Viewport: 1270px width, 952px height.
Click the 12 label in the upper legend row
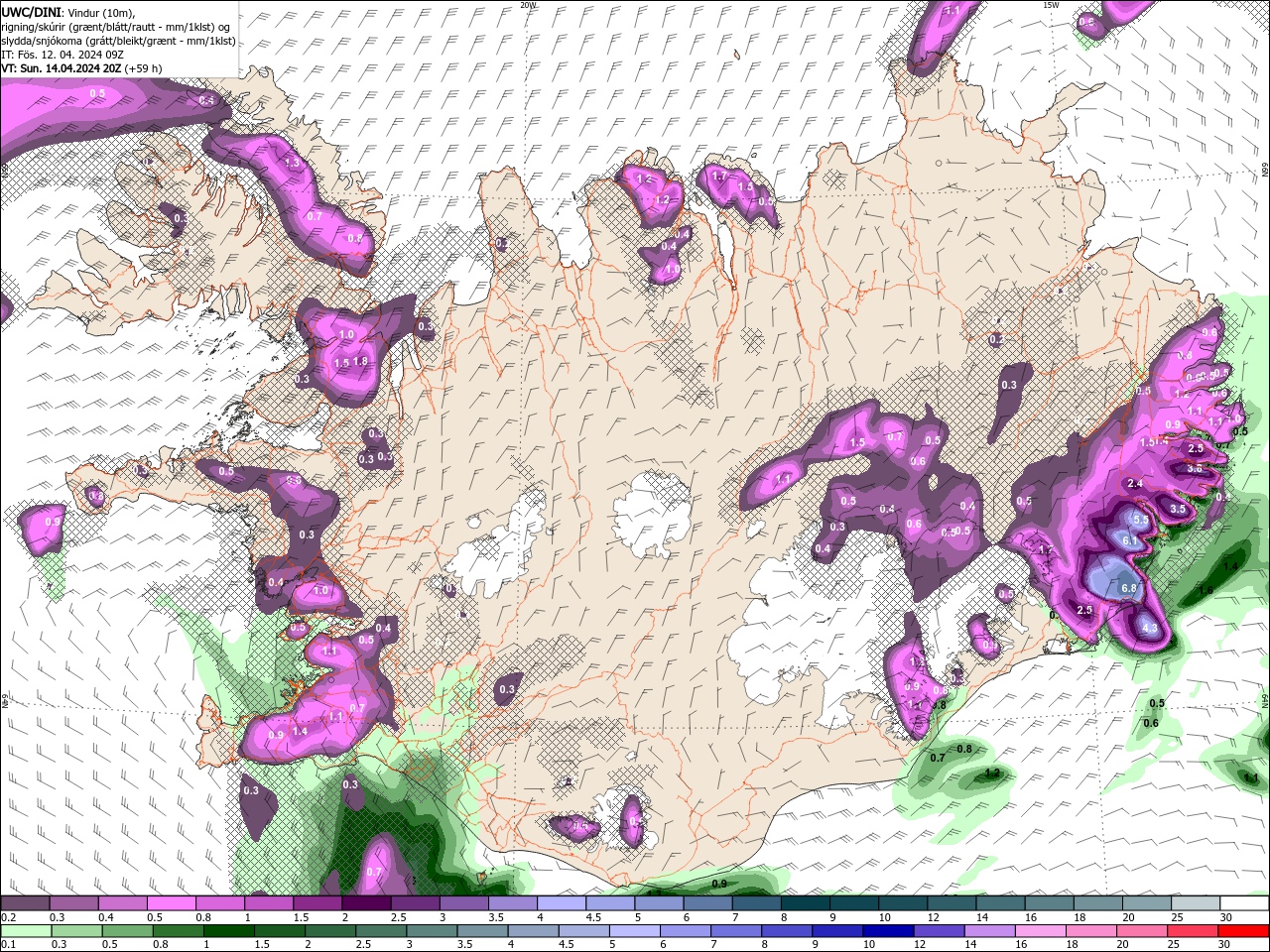[x=935, y=917]
